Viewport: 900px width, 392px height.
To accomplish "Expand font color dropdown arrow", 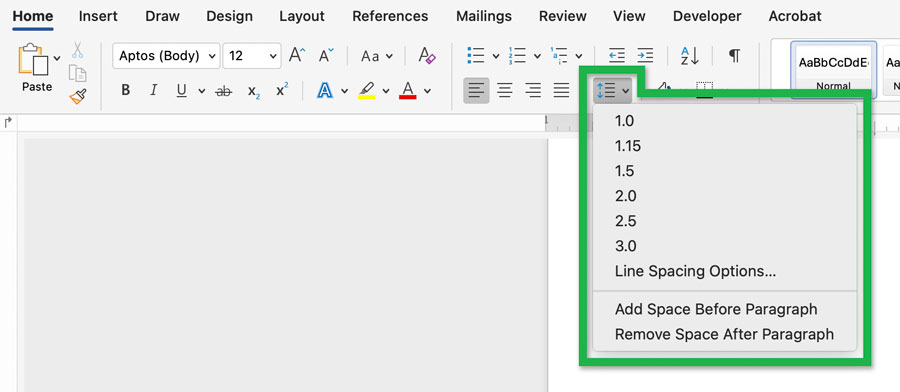I will click(x=427, y=91).
